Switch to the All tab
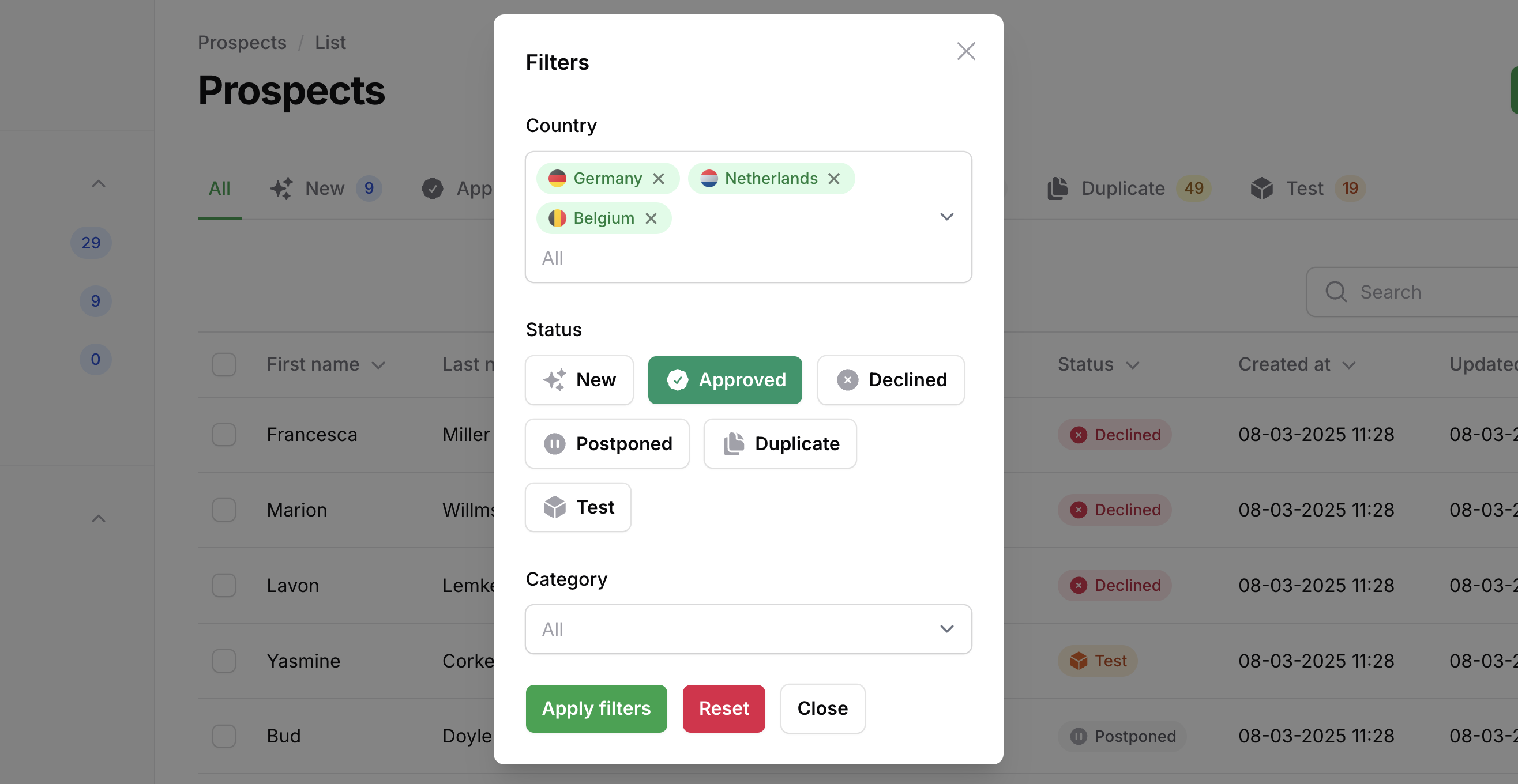This screenshot has height=784, width=1518. [x=219, y=189]
